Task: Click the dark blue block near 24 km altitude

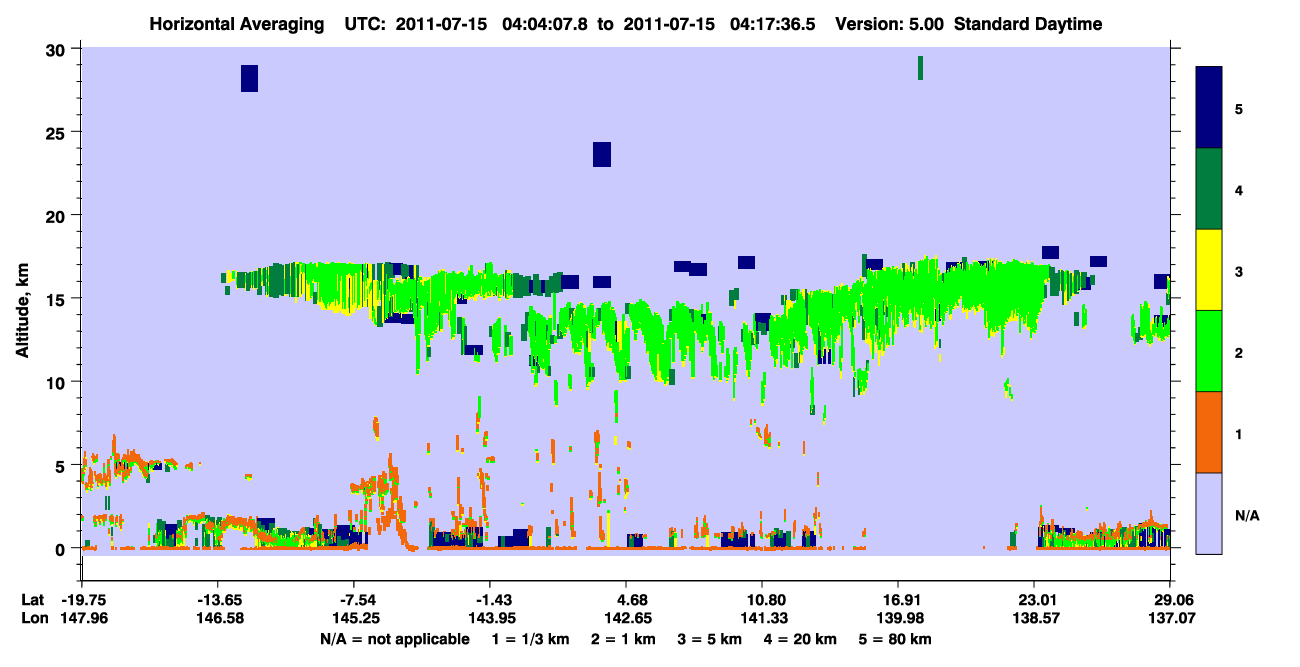Action: click(x=602, y=154)
